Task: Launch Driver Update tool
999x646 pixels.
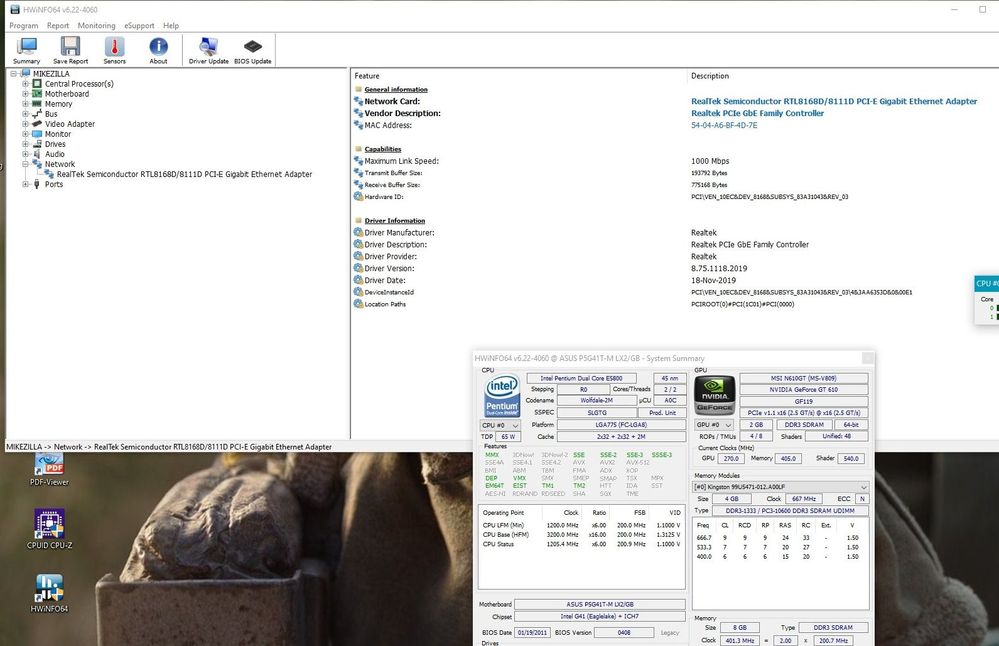Action: 208,50
